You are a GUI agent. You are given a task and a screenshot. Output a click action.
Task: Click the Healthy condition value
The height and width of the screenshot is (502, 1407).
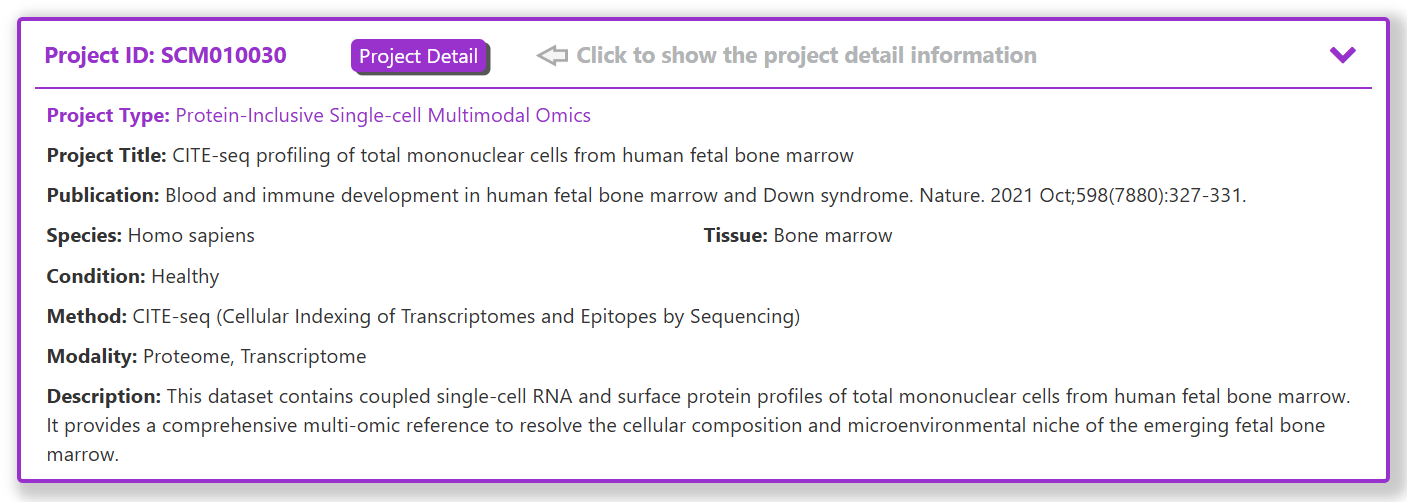pos(185,276)
